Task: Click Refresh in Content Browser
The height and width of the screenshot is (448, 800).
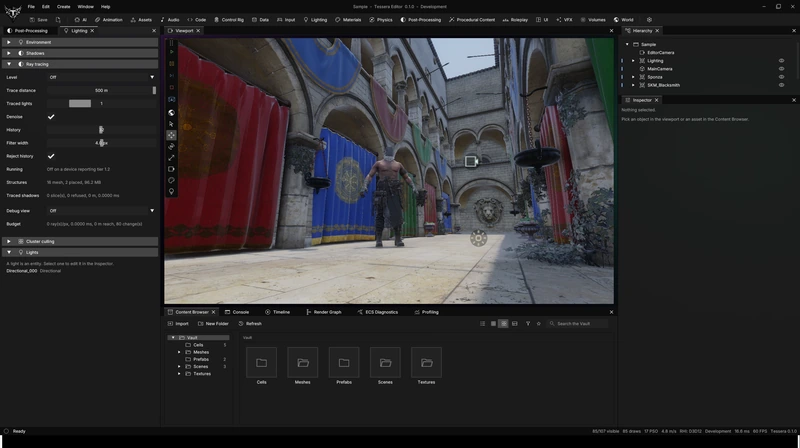Action: pos(250,323)
